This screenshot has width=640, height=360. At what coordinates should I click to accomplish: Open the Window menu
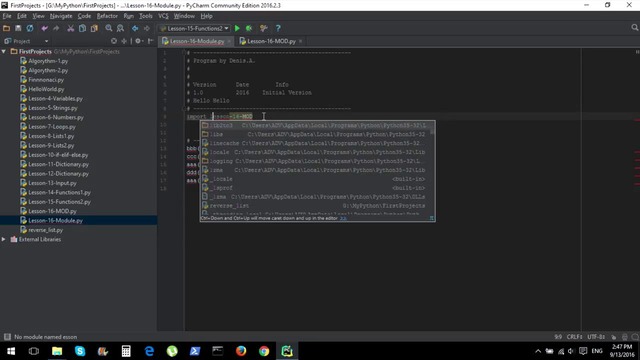(x=184, y=16)
